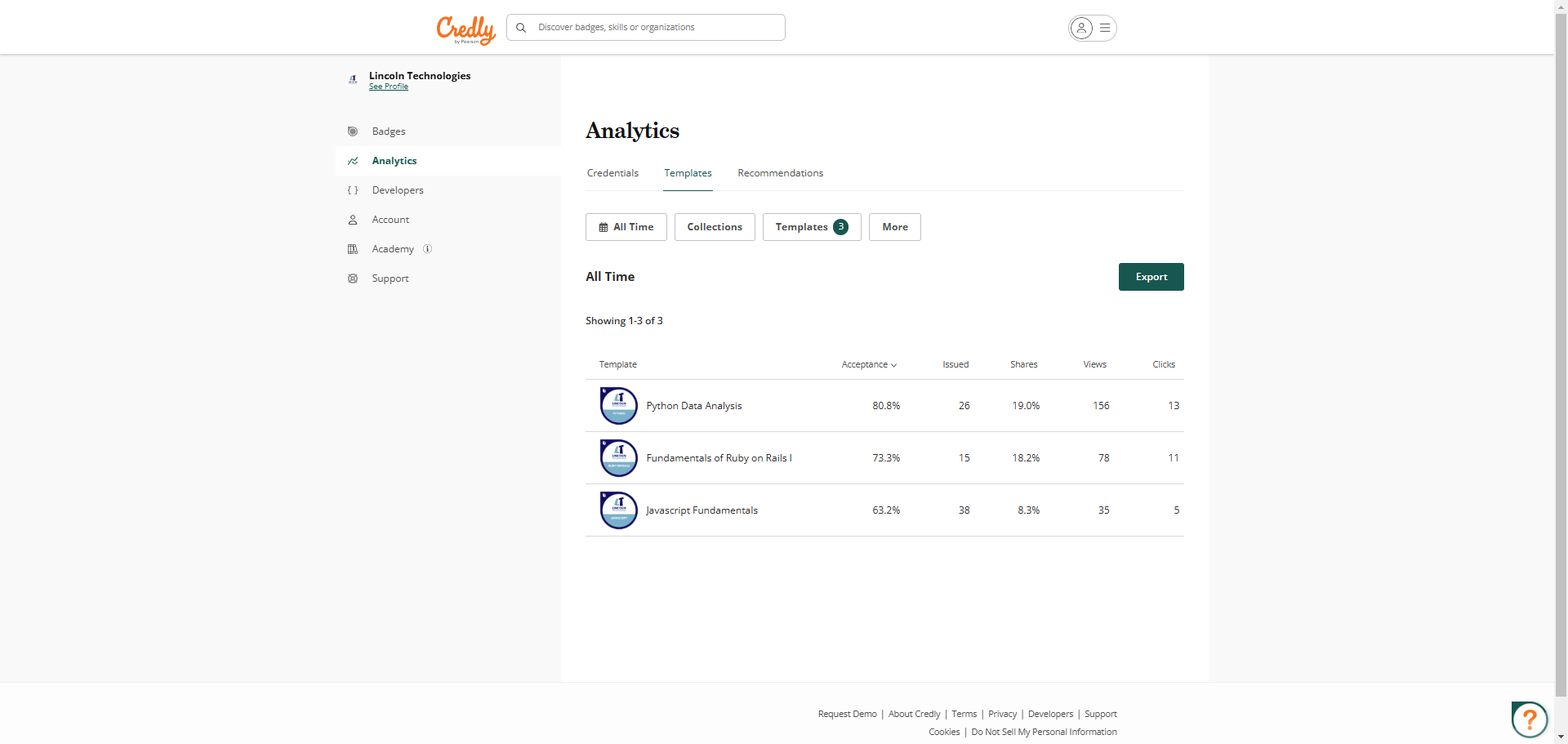Click the Export button
This screenshot has height=744, width=1568.
[x=1151, y=277]
